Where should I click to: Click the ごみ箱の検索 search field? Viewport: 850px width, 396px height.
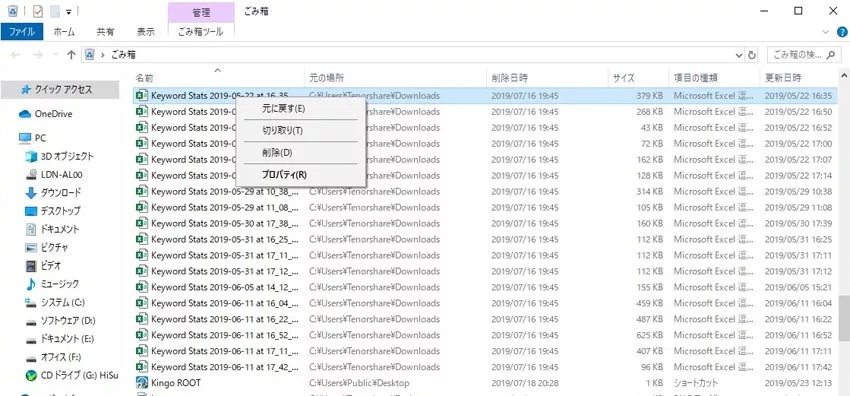tap(804, 55)
